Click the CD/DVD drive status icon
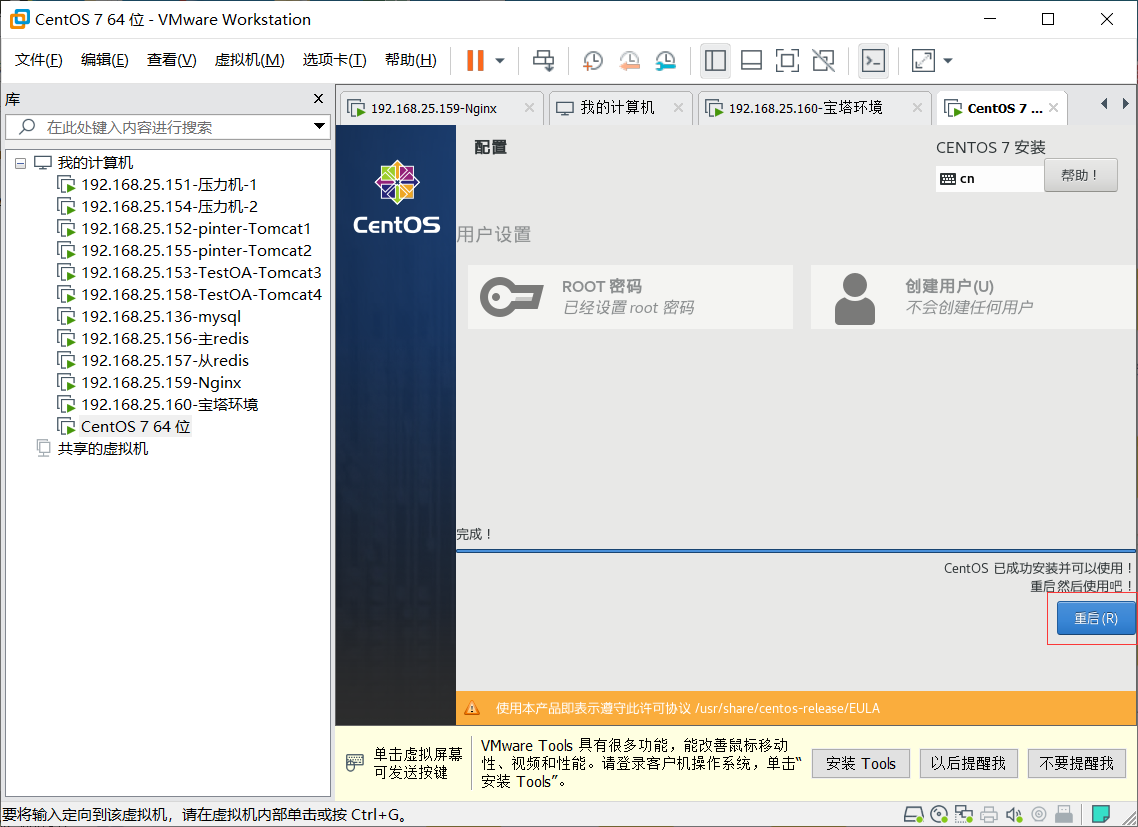The width and height of the screenshot is (1138, 827). (x=939, y=815)
